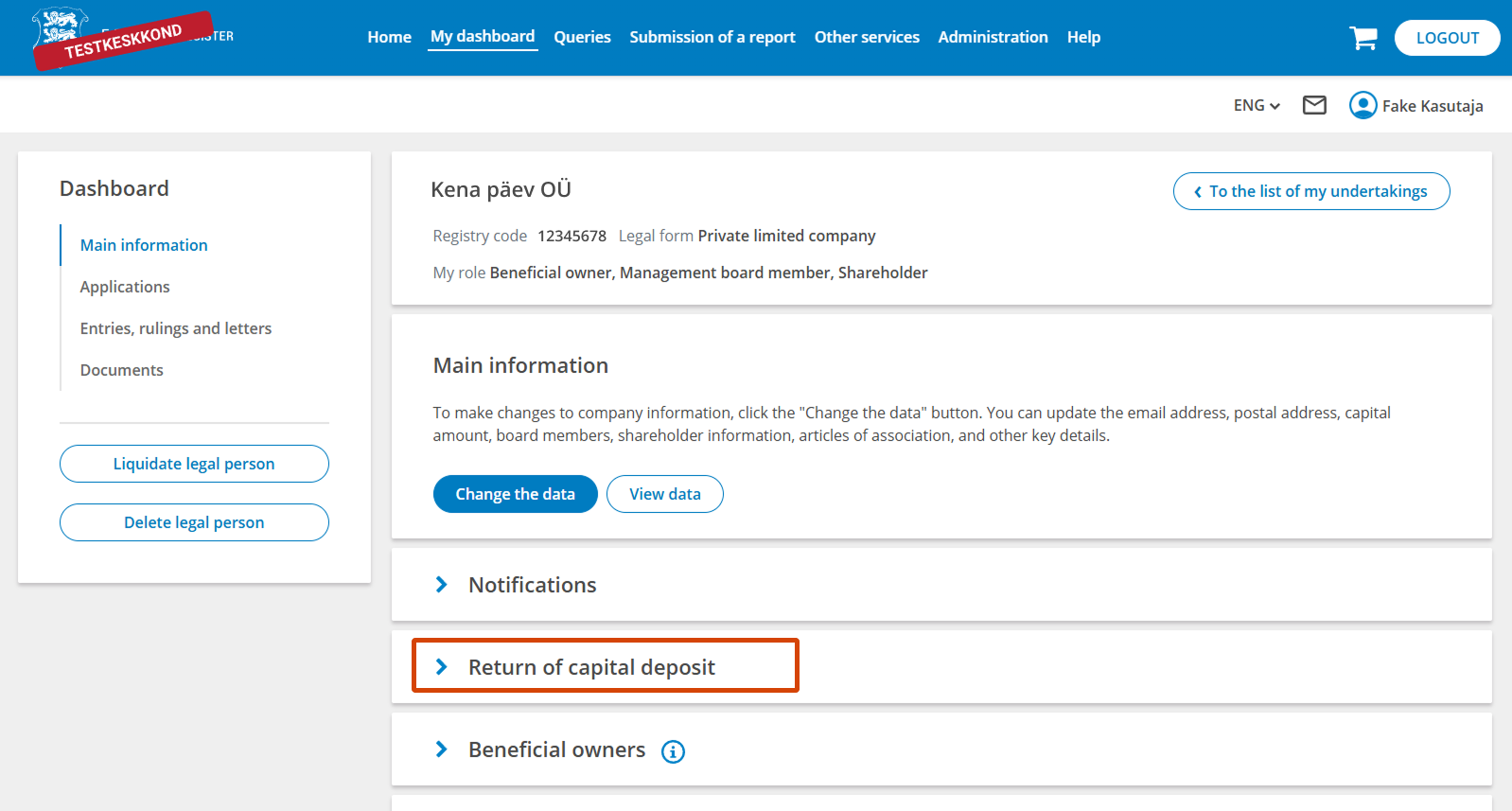Open the messages envelope icon
Viewport: 1512px width, 811px height.
point(1314,105)
